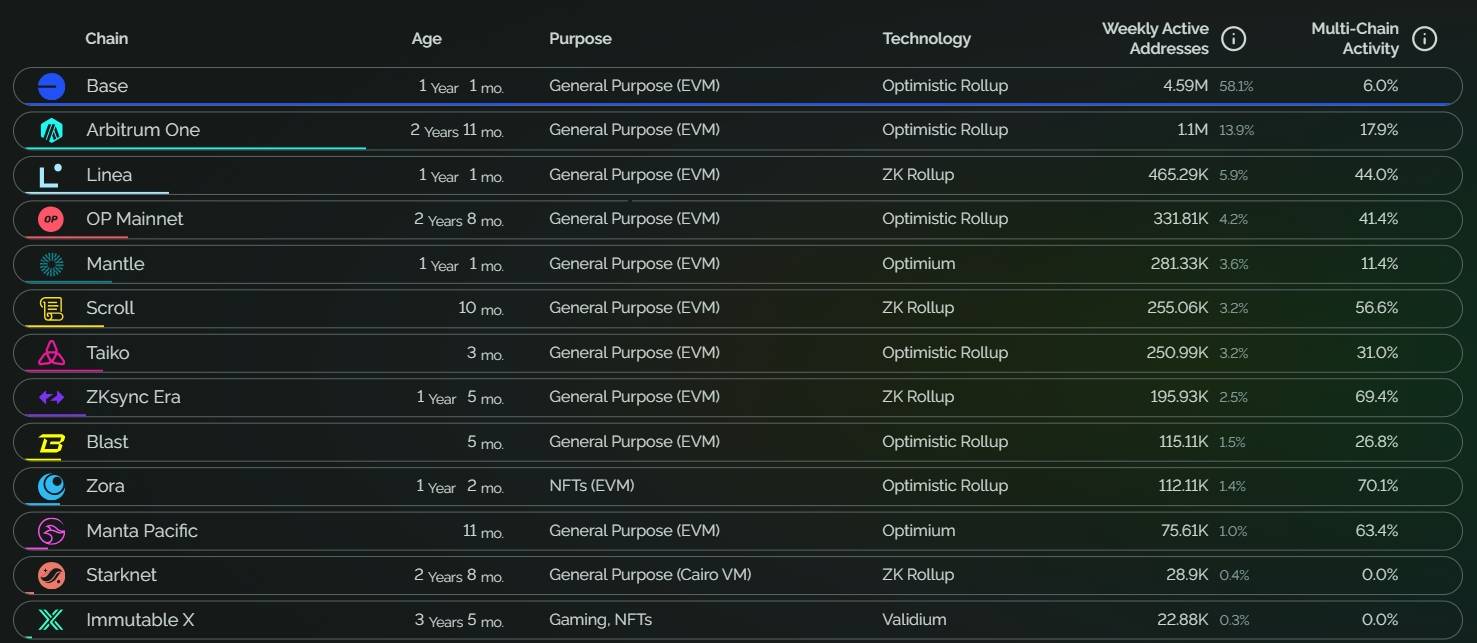This screenshot has height=643, width=1477.
Task: Open the Scroll chain name
Action: [110, 308]
